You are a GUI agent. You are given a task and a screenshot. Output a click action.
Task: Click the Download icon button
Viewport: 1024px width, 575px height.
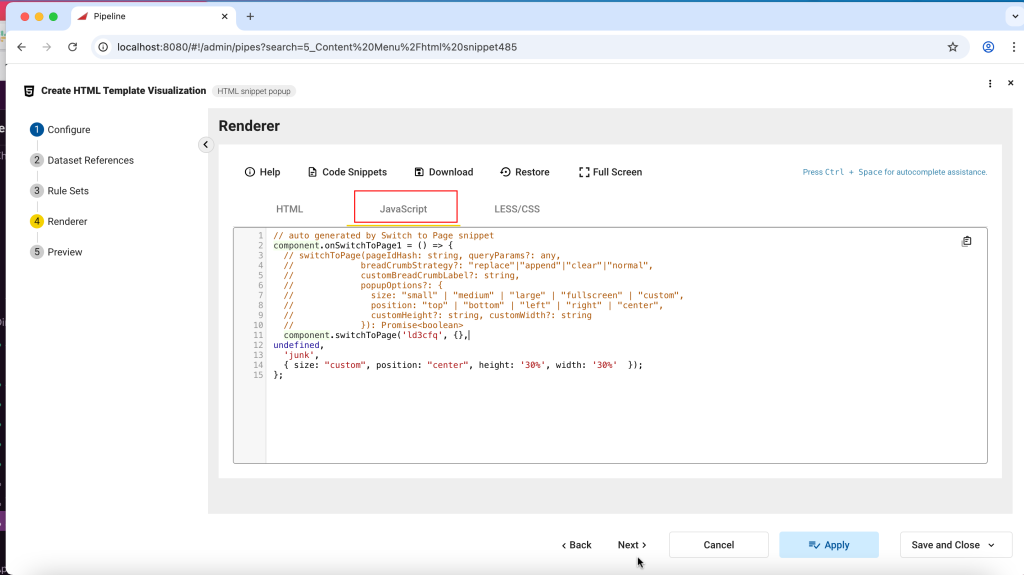point(419,172)
